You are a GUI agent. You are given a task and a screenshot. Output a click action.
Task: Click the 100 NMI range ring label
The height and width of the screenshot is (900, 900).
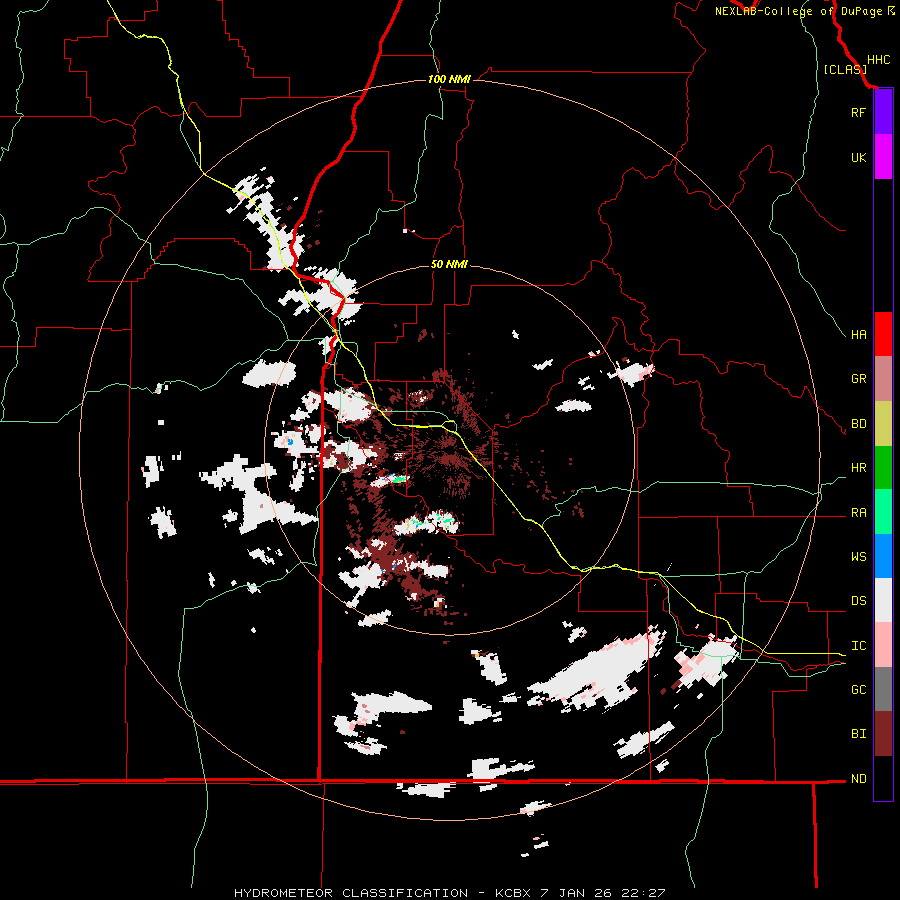(x=449, y=79)
